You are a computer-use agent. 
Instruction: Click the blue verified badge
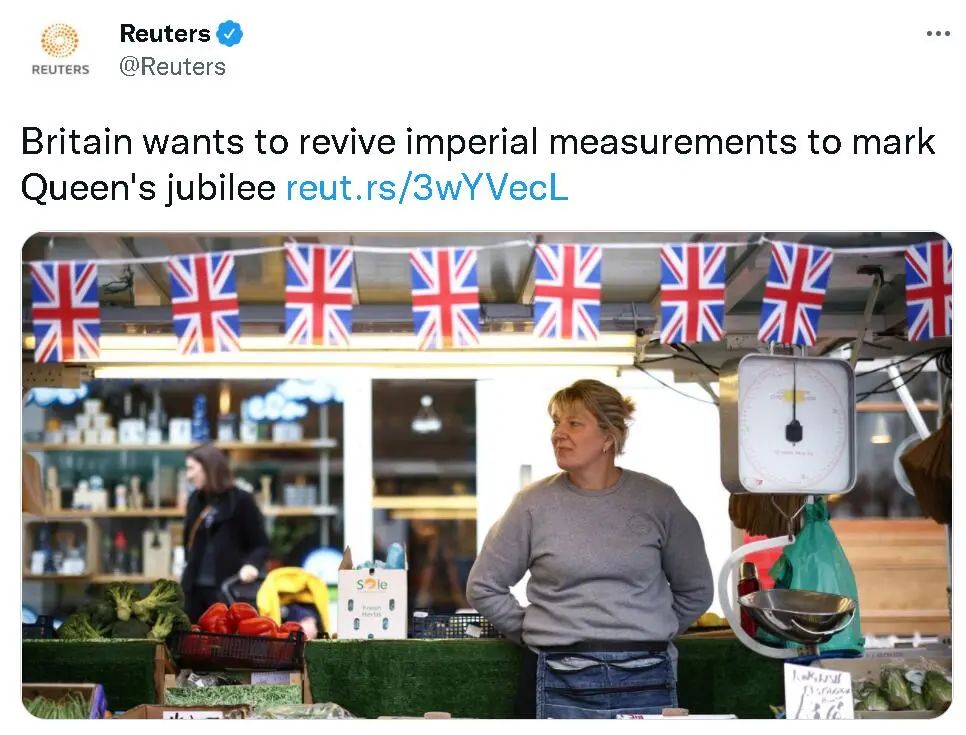230,34
